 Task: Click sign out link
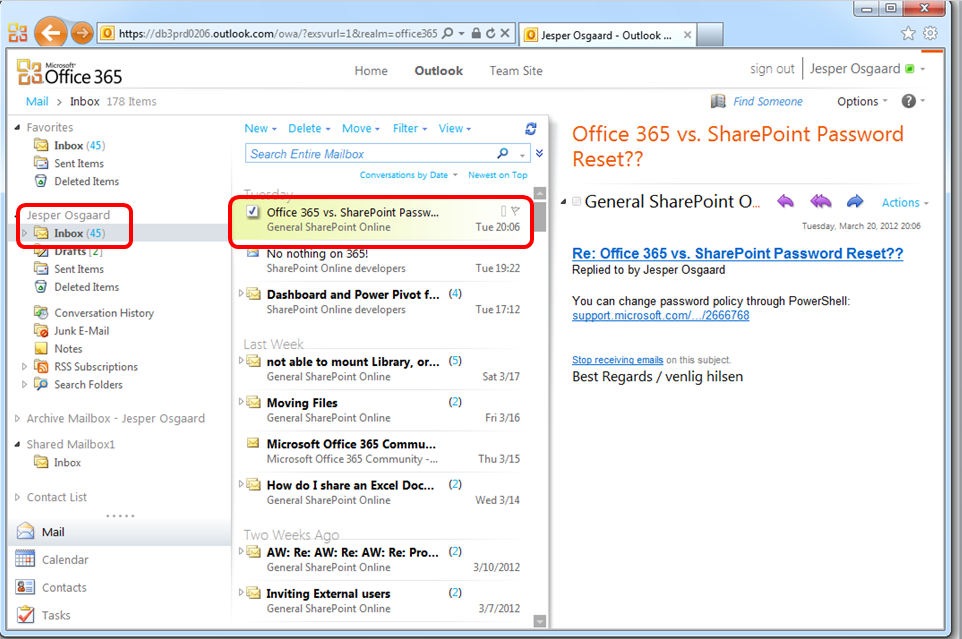[x=772, y=69]
